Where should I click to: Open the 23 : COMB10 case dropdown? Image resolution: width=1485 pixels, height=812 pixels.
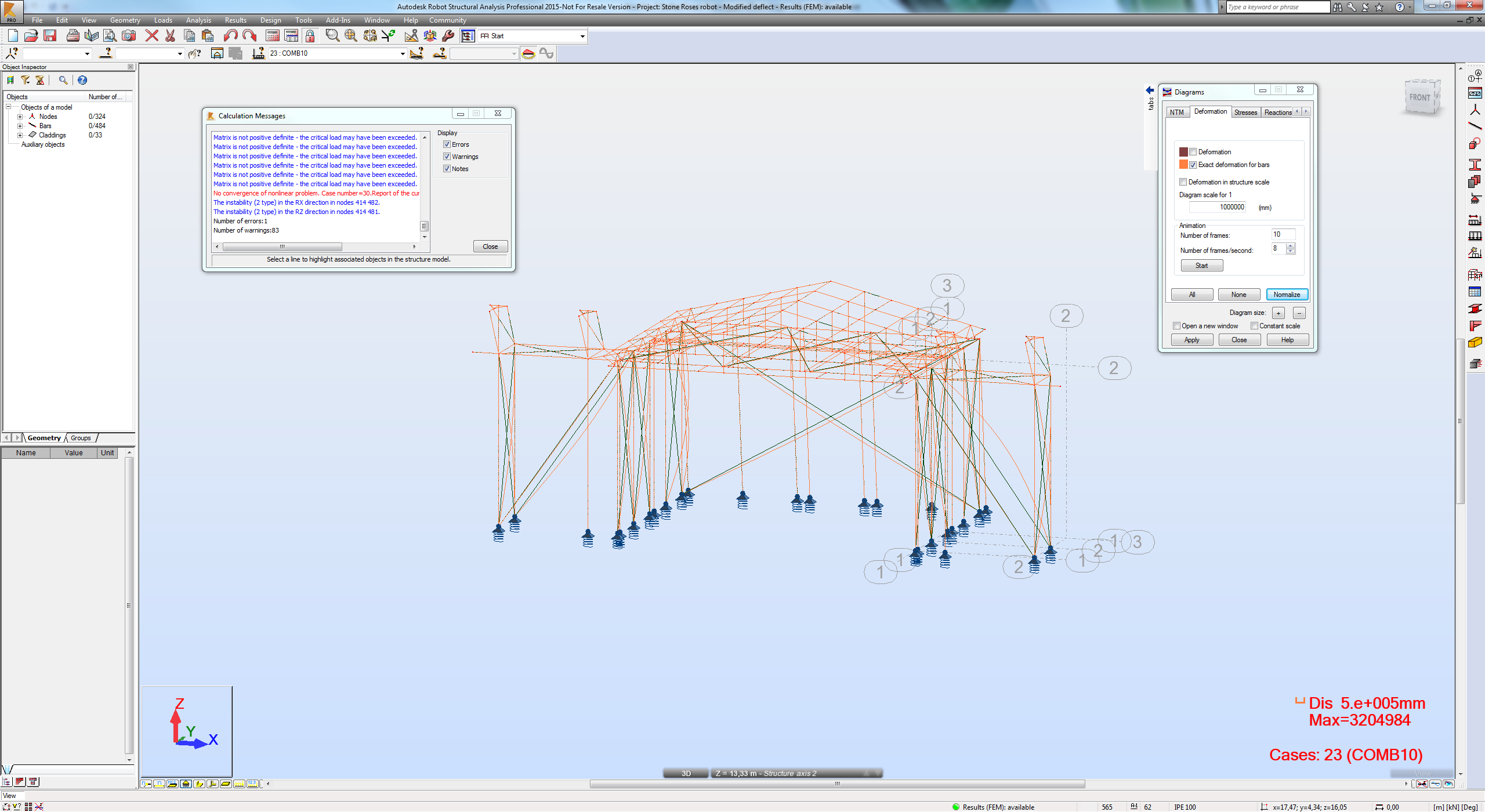401,53
